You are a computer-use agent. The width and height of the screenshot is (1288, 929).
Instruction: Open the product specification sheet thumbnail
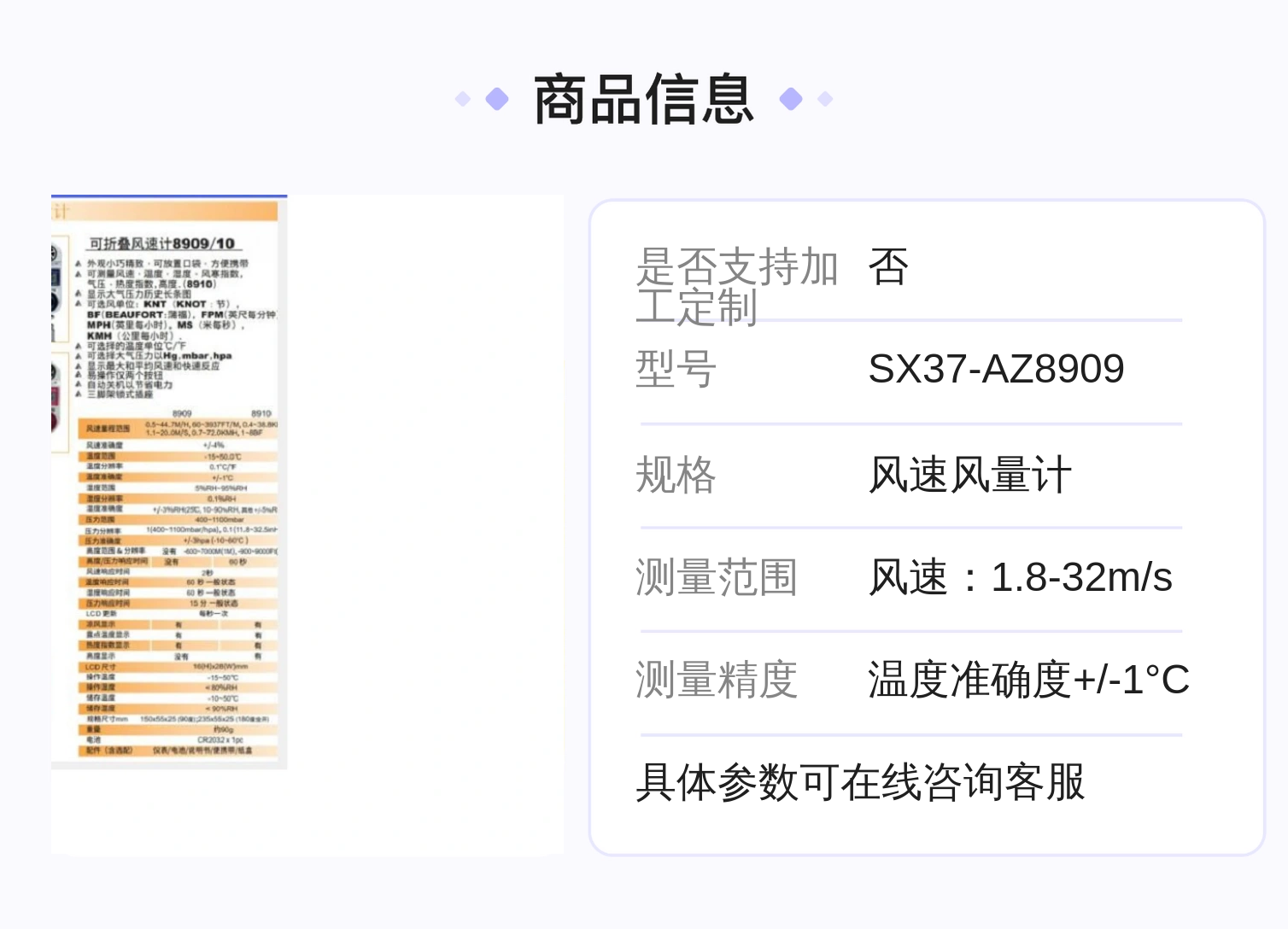click(169, 482)
